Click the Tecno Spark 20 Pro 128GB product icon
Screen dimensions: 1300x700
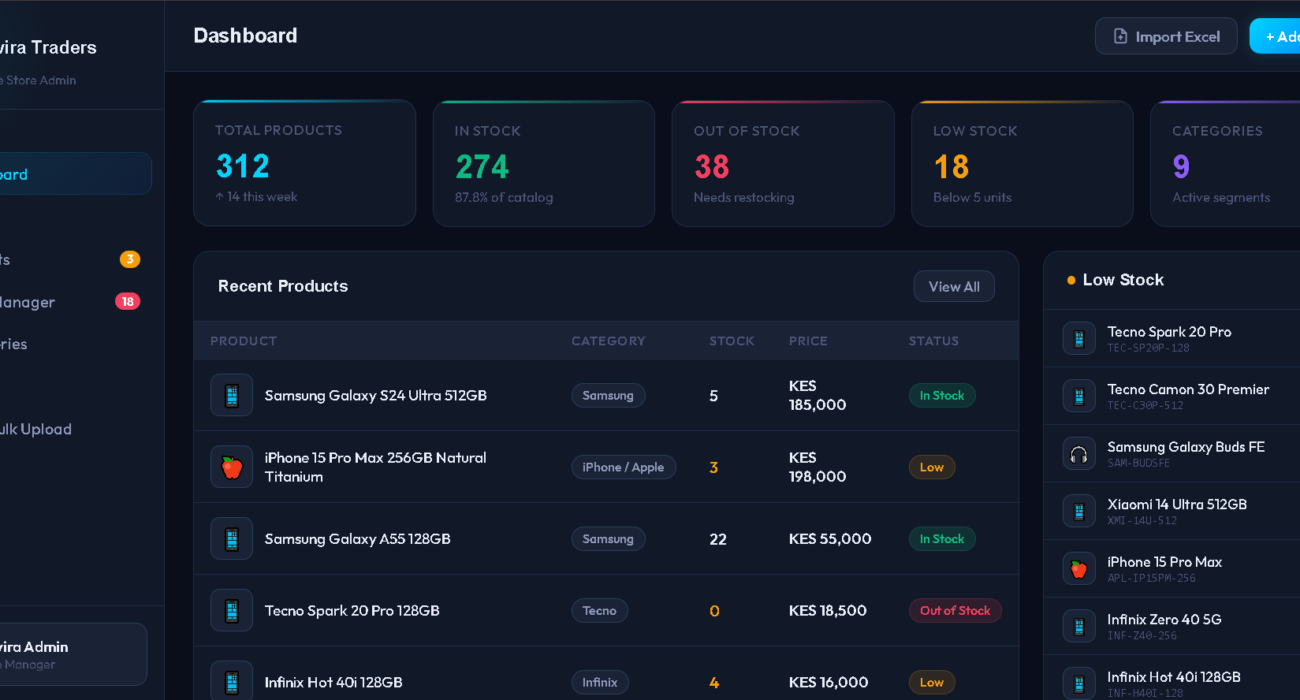point(231,610)
